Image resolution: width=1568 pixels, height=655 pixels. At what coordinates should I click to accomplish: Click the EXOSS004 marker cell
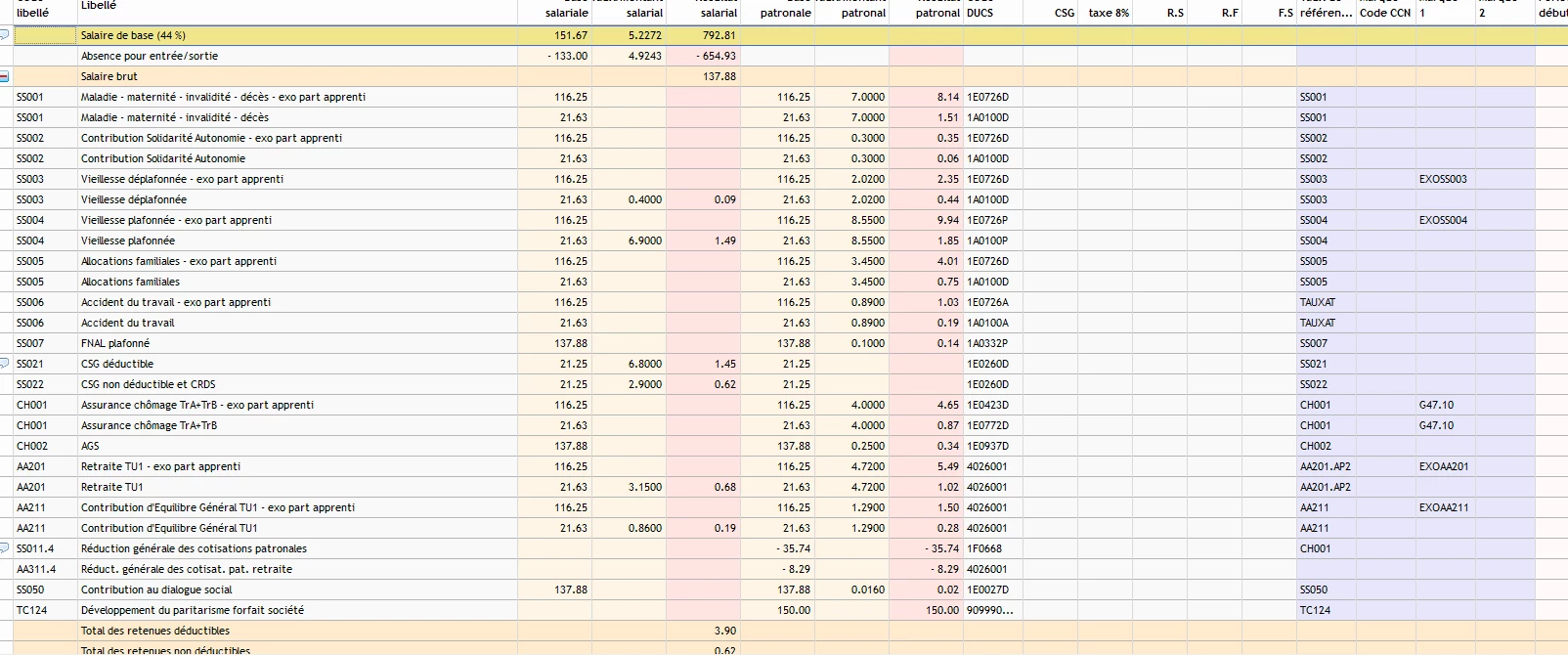point(1445,220)
